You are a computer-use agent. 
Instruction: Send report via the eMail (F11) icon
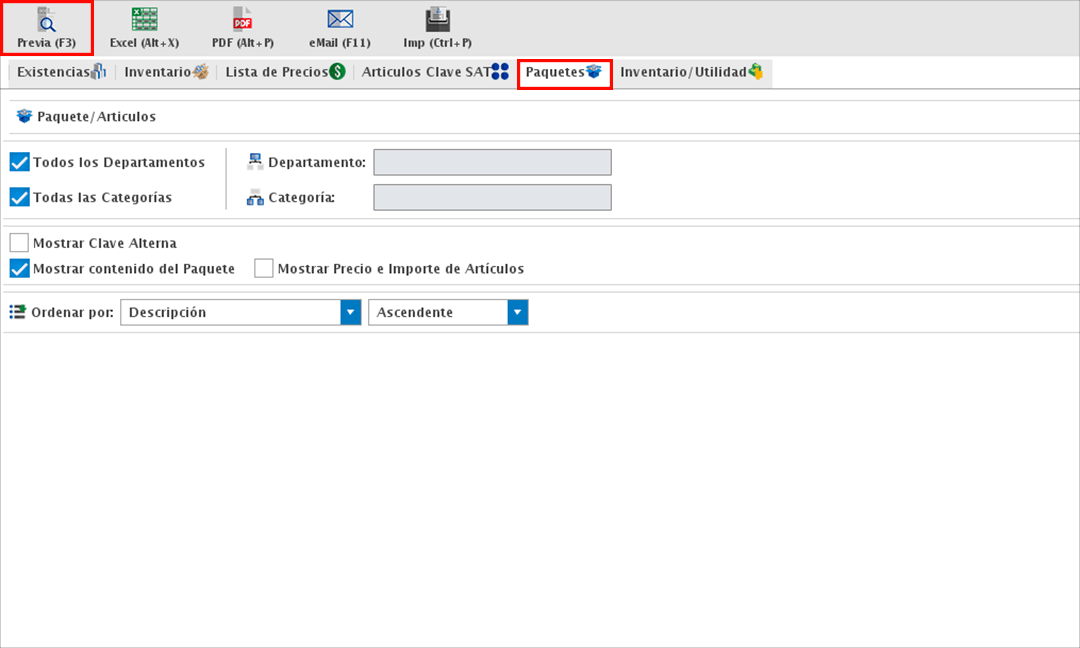click(x=340, y=20)
